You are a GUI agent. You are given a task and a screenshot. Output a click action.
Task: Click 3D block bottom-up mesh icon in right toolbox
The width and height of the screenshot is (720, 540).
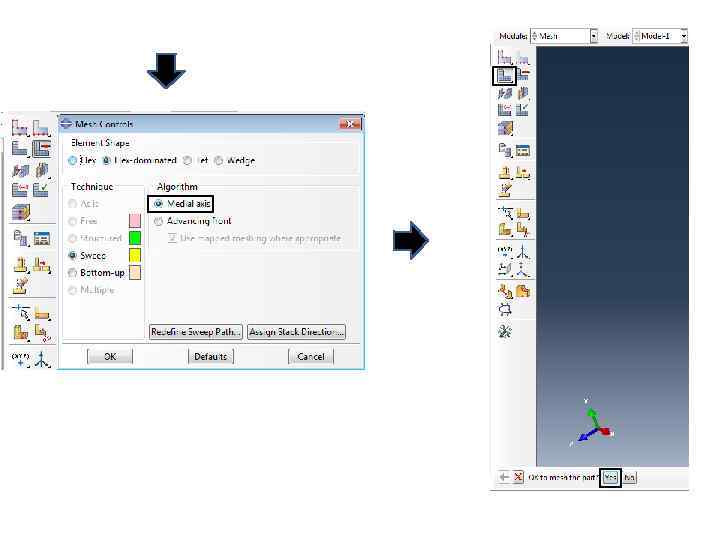(x=505, y=128)
